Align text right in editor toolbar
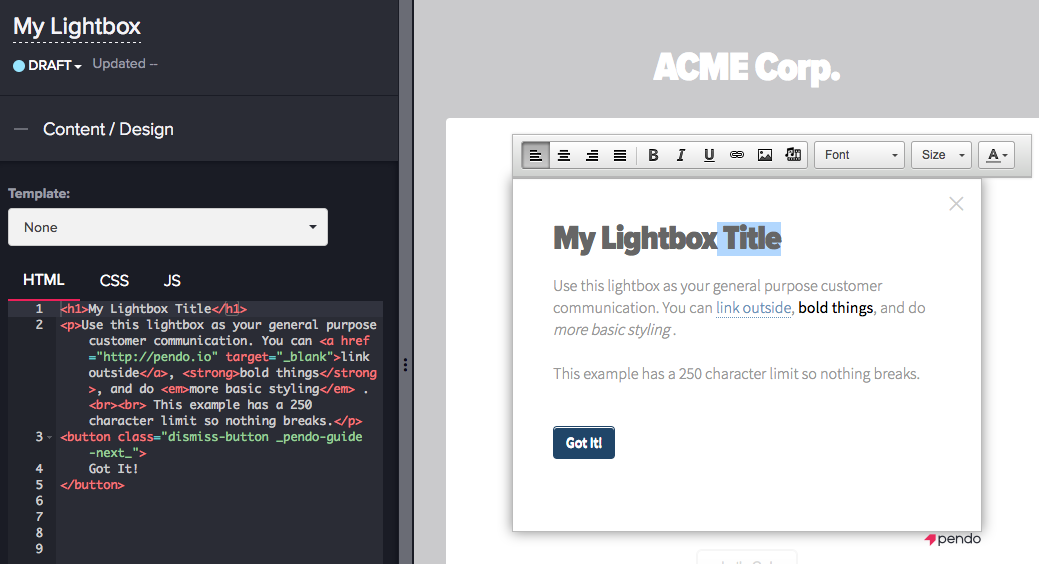Viewport: 1039px width, 564px height. click(x=592, y=155)
